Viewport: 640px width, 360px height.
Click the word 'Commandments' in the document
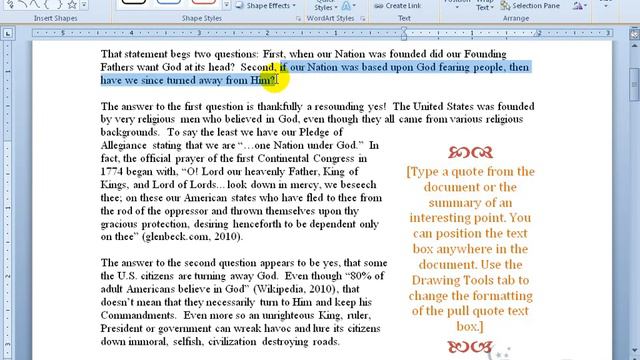pos(138,315)
